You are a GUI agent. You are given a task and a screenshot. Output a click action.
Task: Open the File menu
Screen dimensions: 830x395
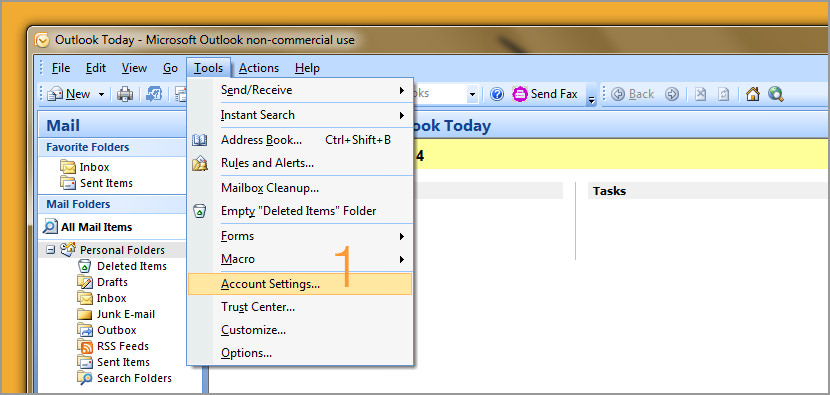pyautogui.click(x=61, y=68)
